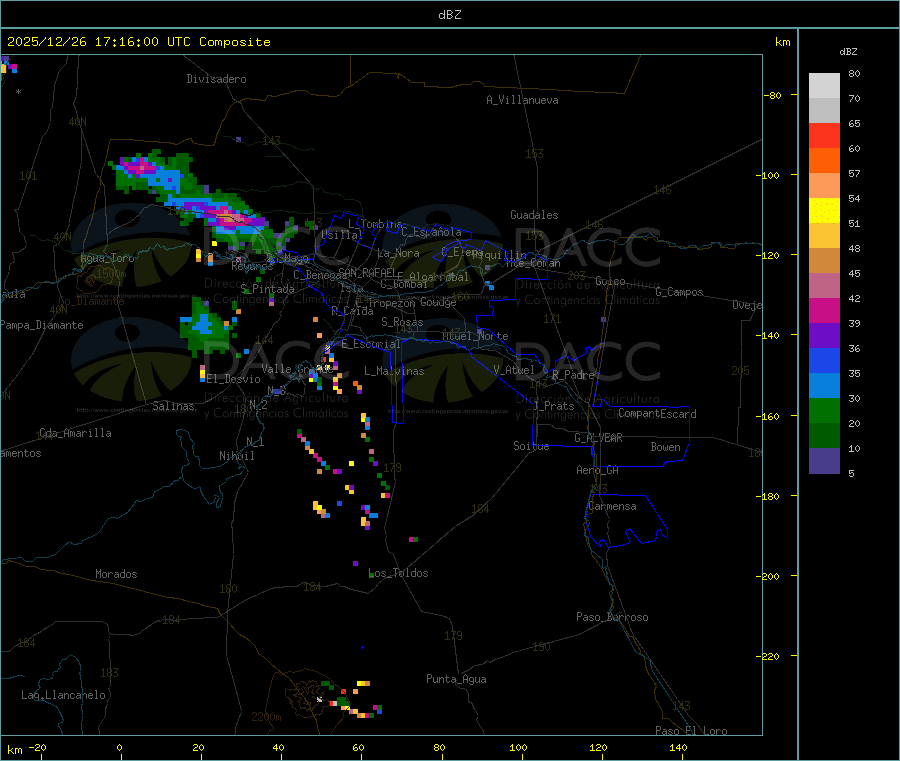
Task: Click the Paso_El_Loro location label
Action: pyautogui.click(x=691, y=731)
